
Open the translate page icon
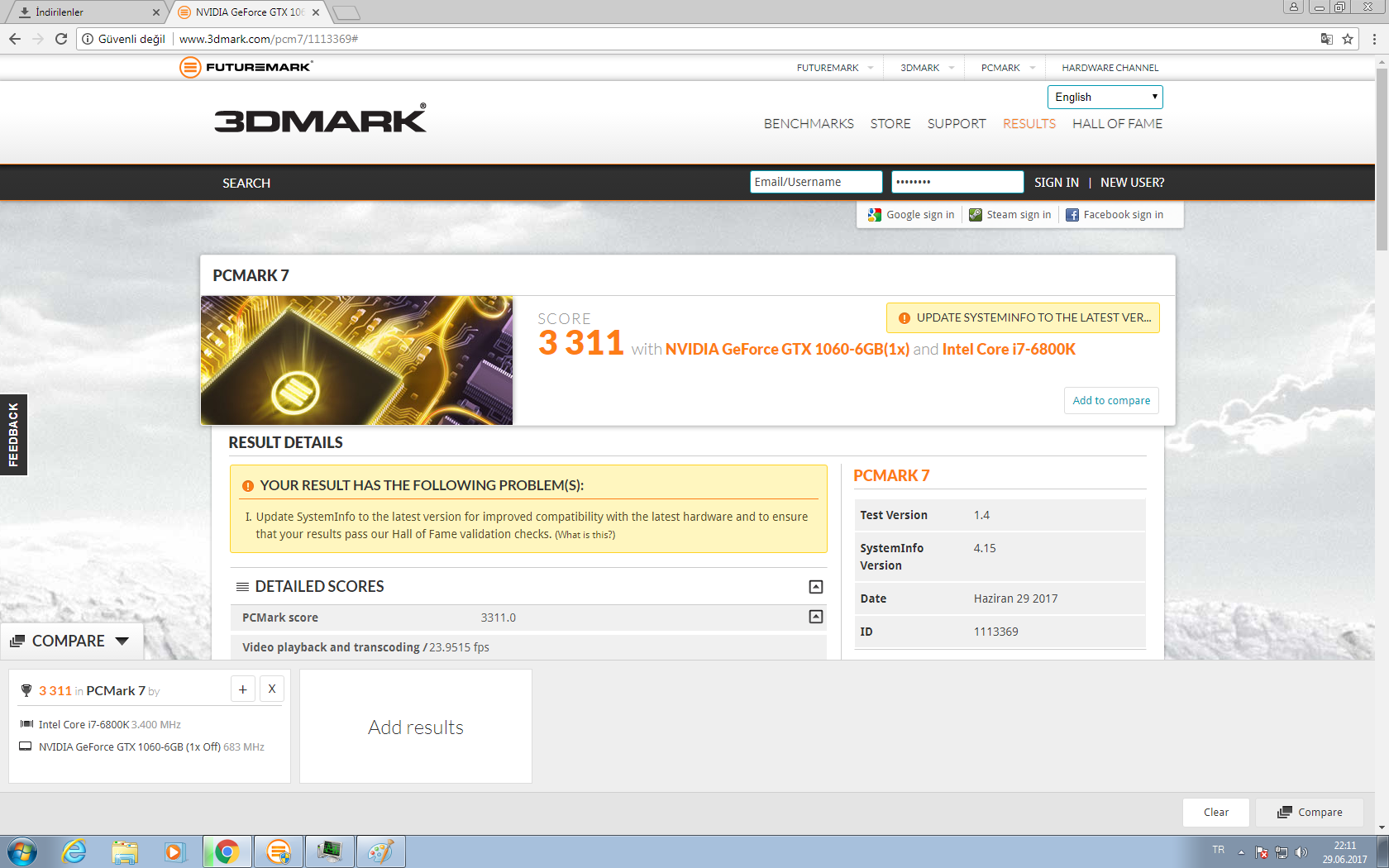point(1327,39)
